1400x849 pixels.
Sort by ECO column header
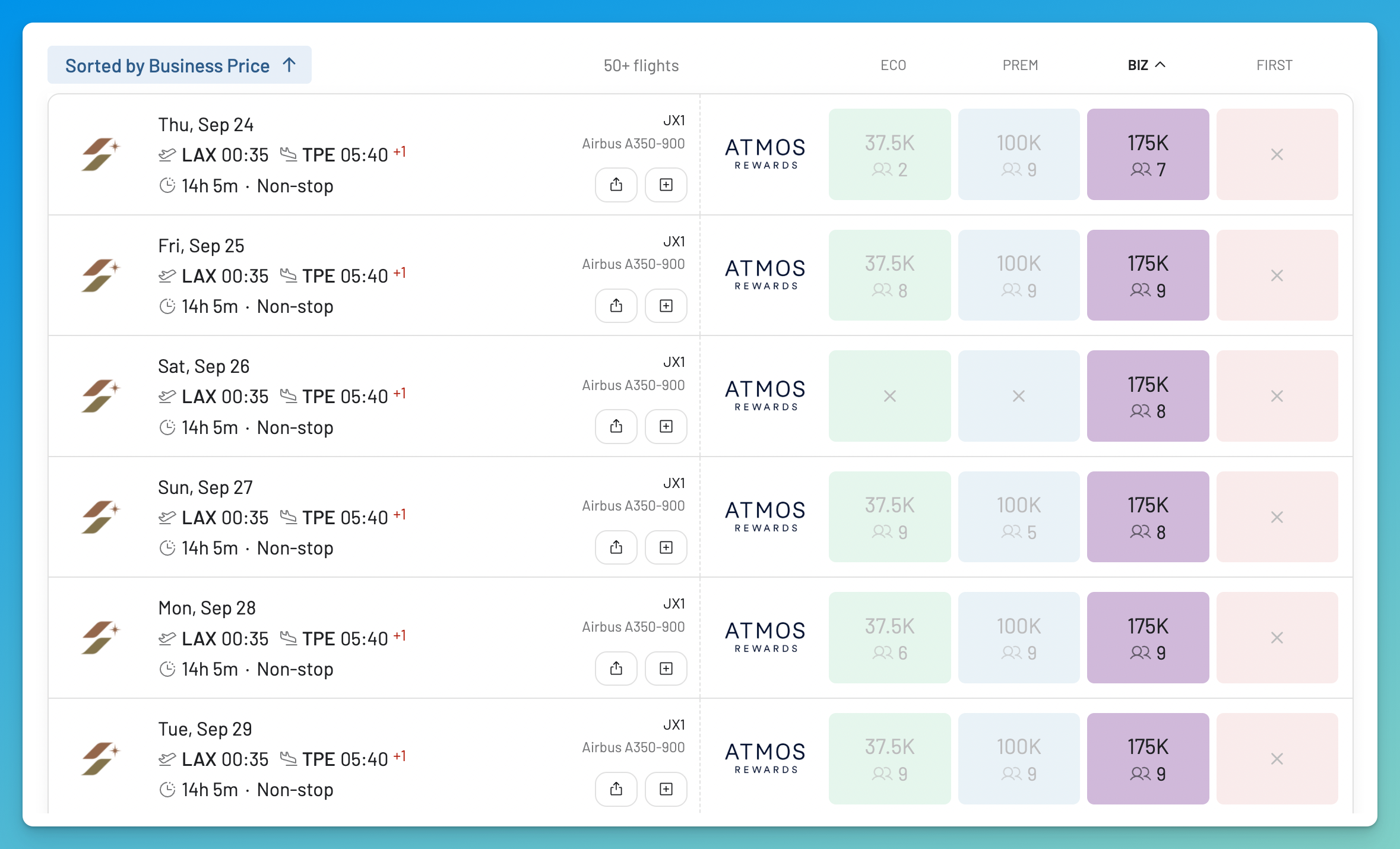pos(893,65)
